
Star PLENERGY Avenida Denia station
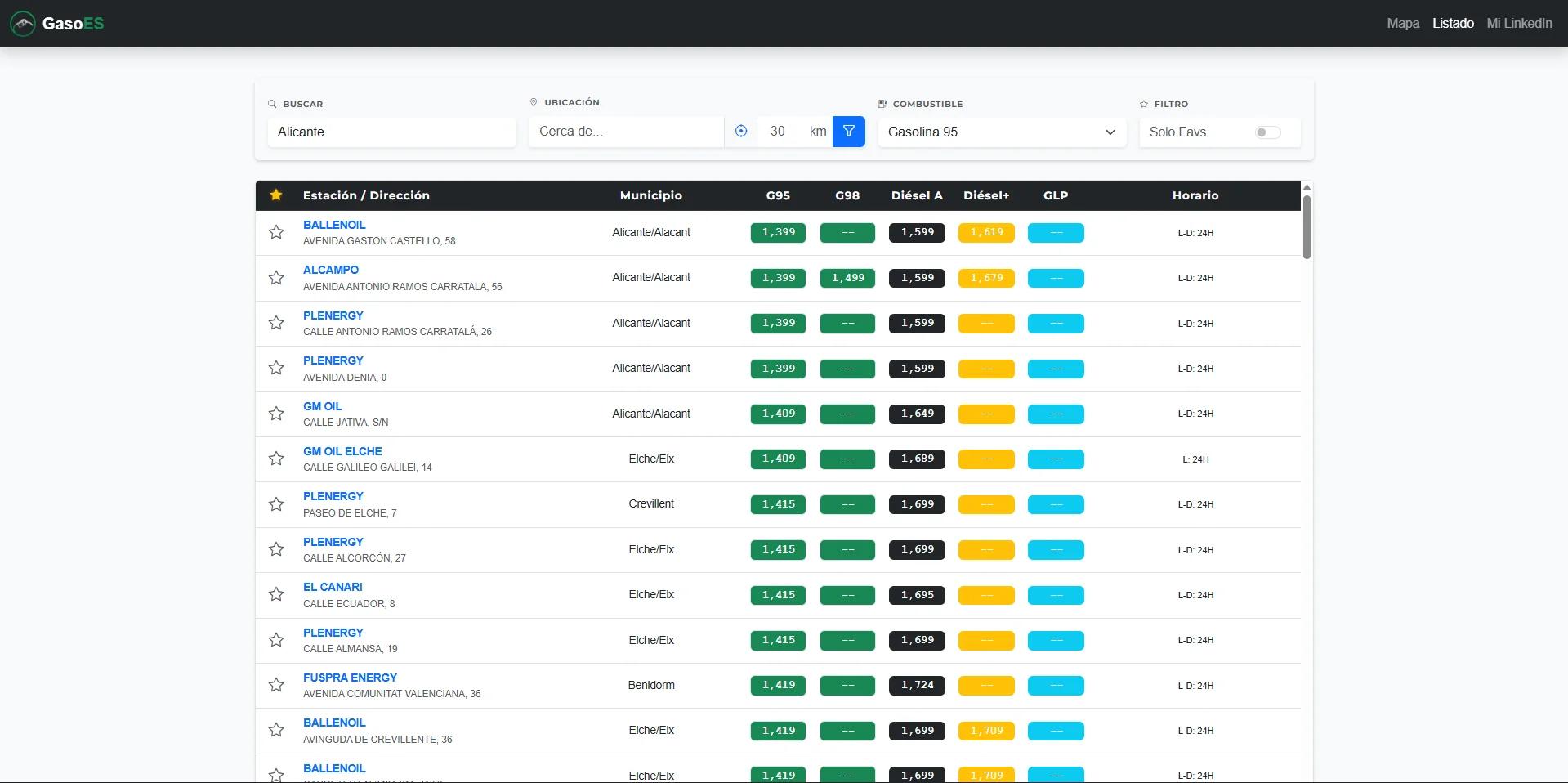point(276,368)
